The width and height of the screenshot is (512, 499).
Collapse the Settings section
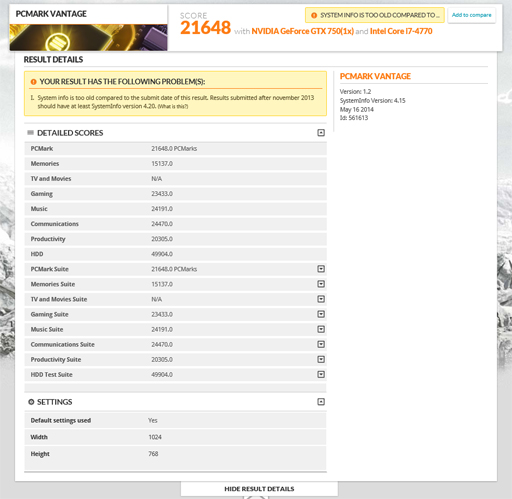(321, 402)
